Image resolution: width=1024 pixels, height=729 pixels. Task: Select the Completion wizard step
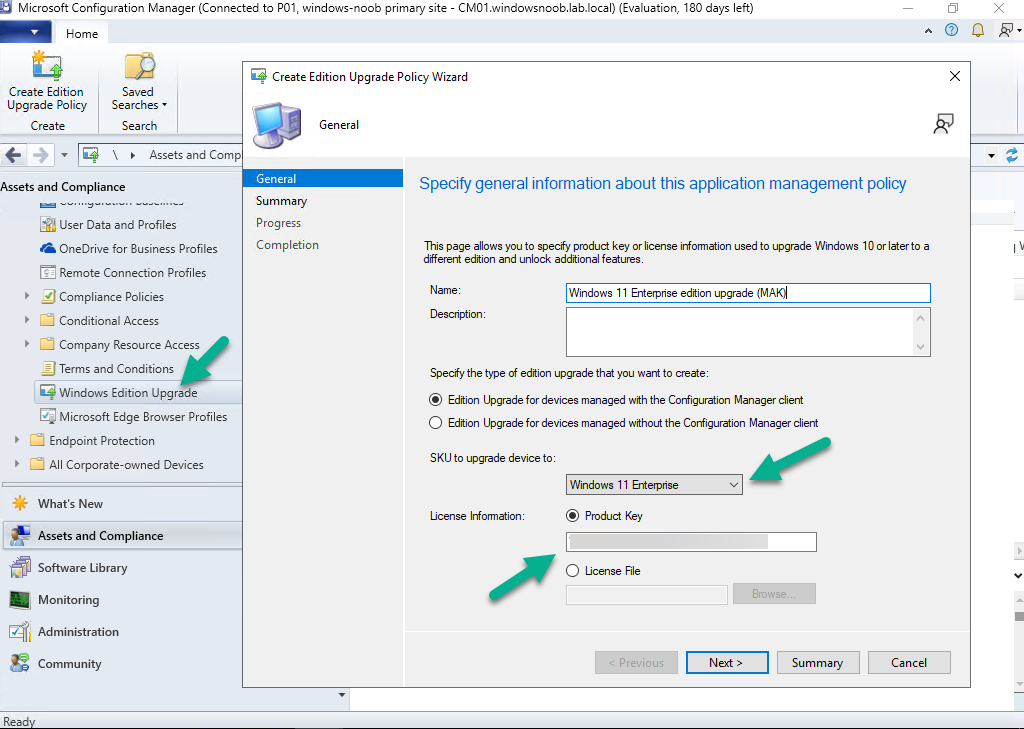287,244
